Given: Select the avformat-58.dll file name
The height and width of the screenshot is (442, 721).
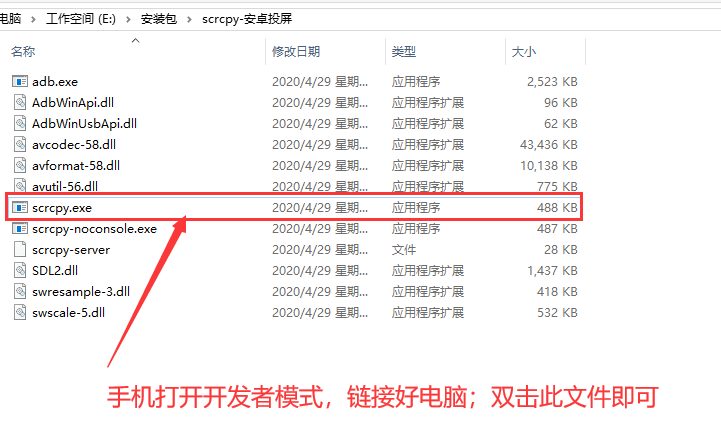Looking at the screenshot, I should click(76, 166).
